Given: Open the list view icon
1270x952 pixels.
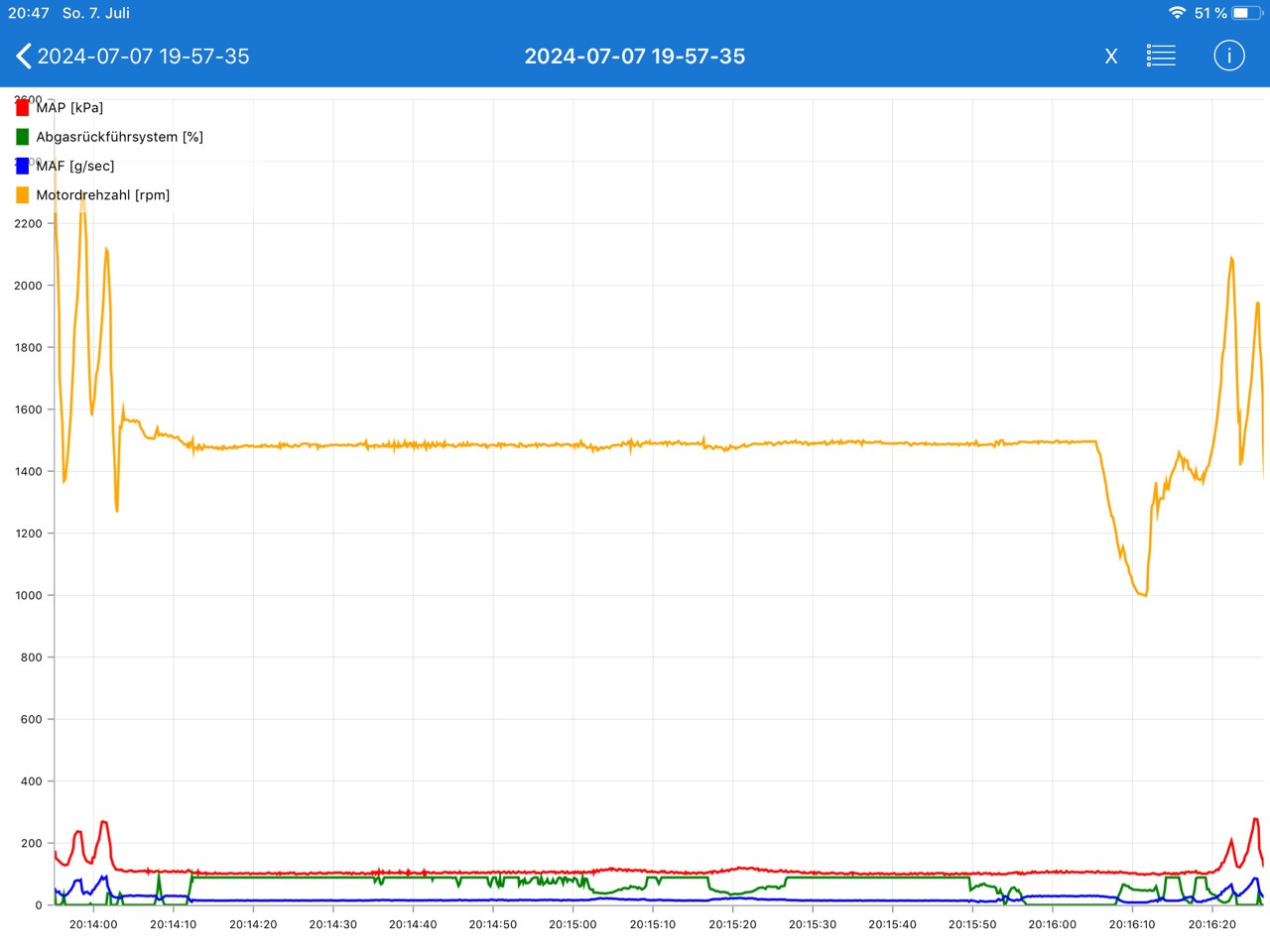Looking at the screenshot, I should 1161,56.
